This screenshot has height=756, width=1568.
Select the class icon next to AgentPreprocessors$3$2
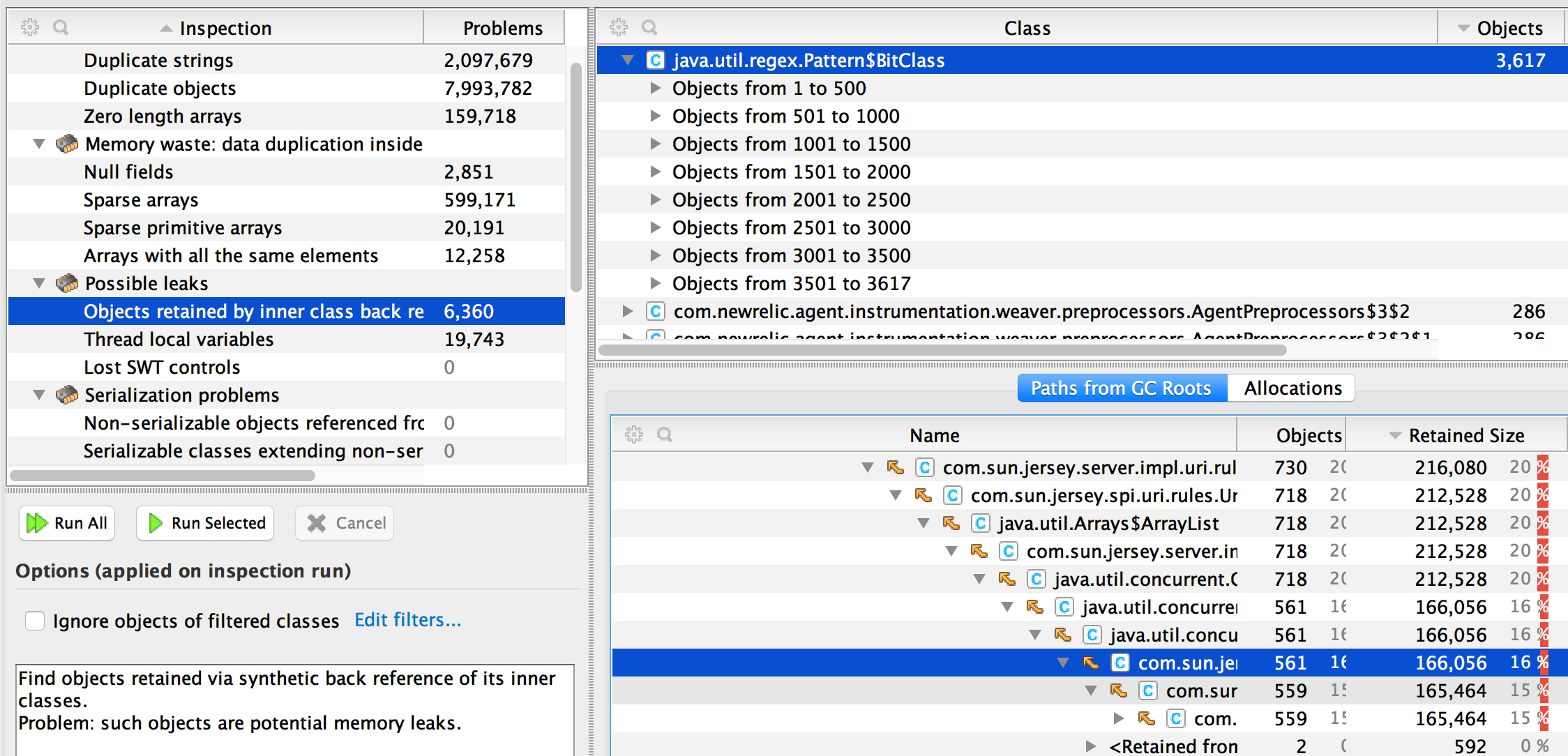(x=655, y=311)
